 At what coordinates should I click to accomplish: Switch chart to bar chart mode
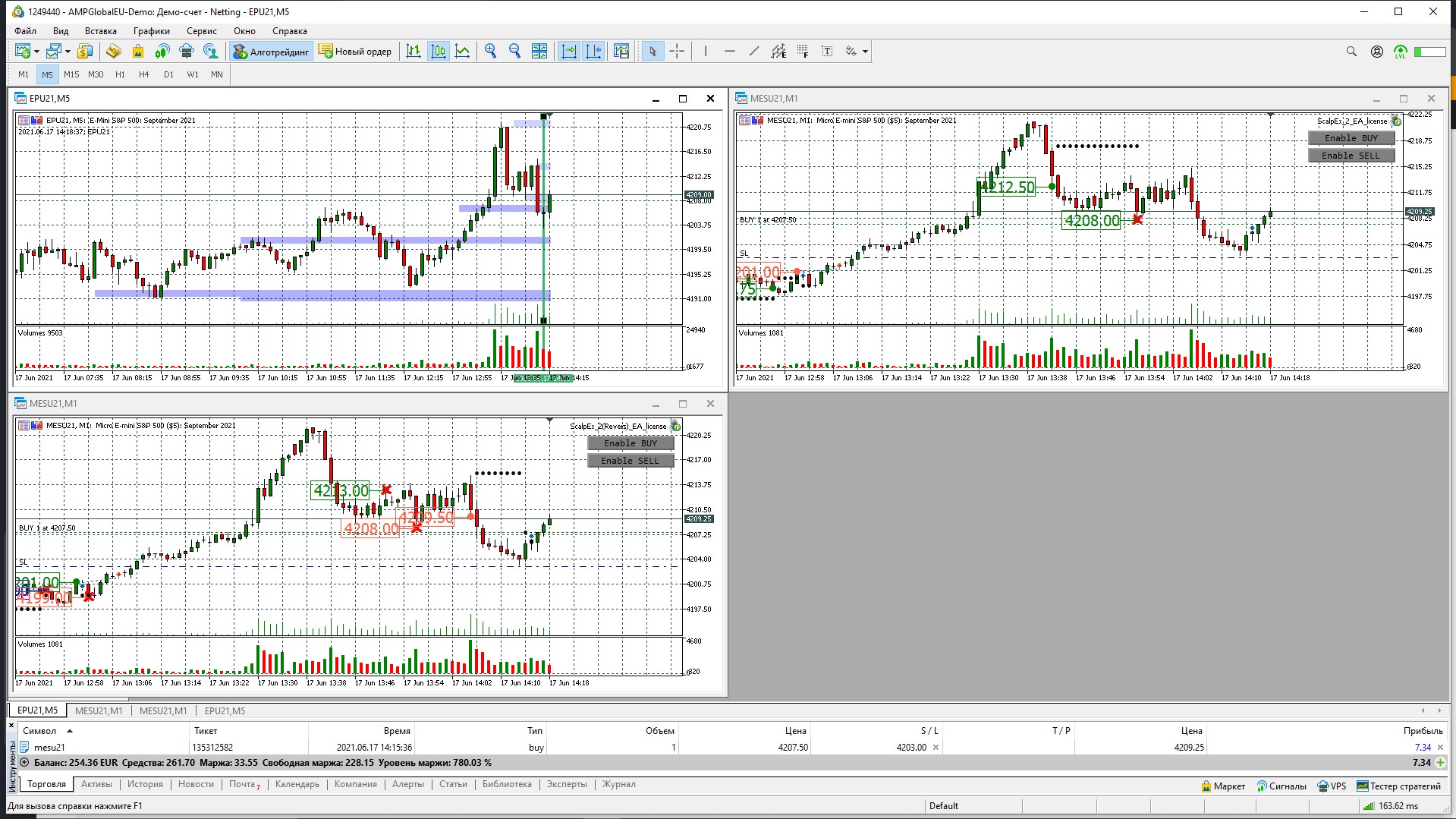(414, 51)
